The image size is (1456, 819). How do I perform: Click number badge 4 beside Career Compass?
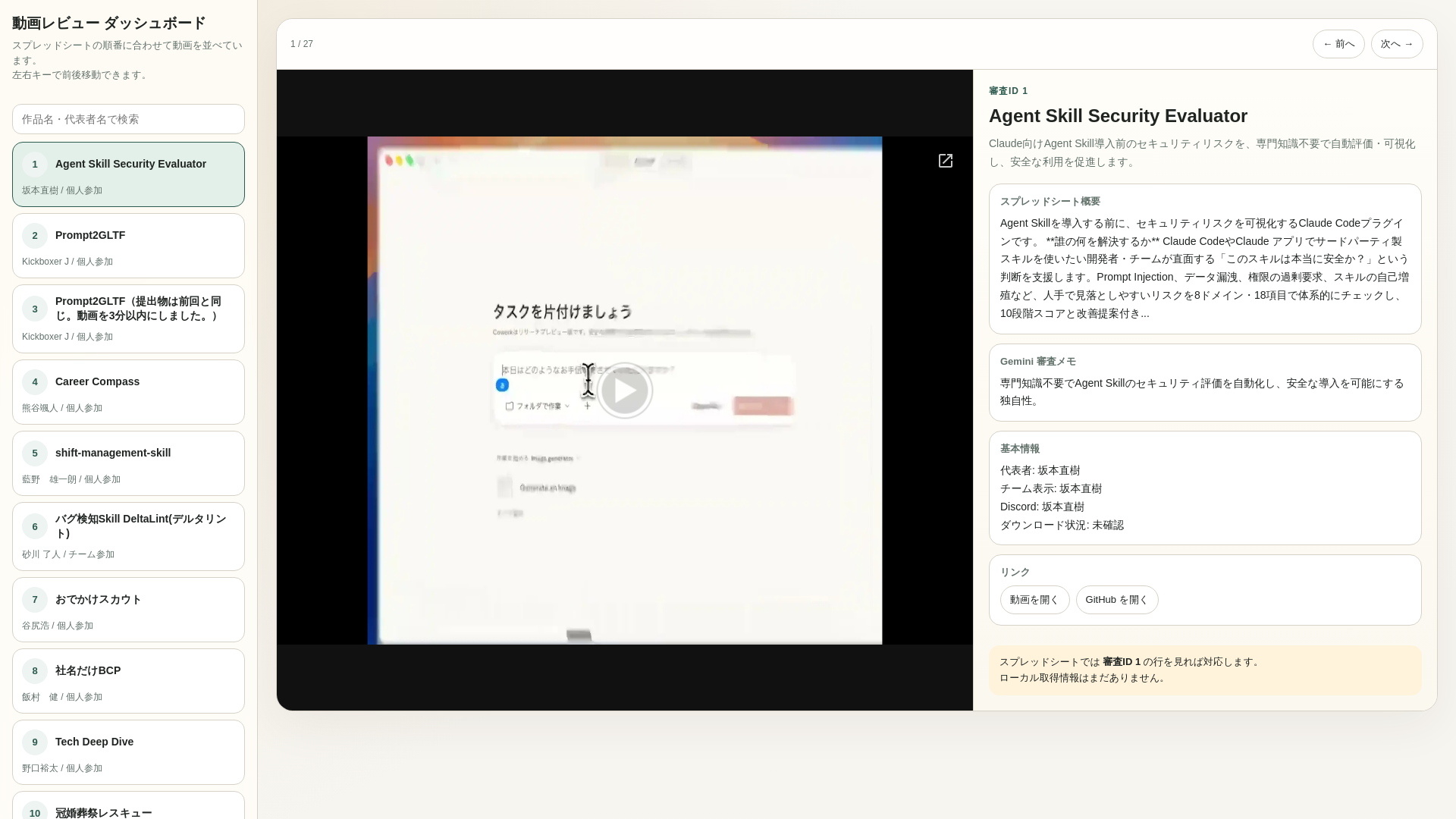34,382
